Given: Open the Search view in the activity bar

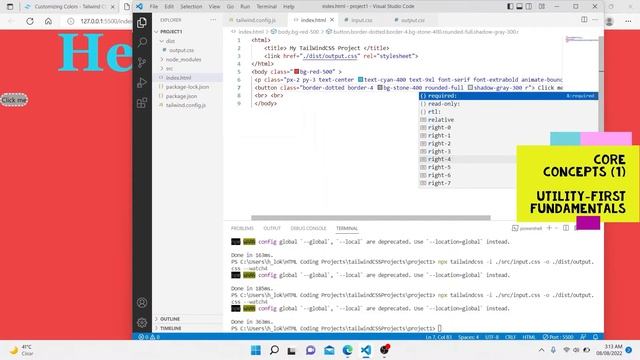Looking at the screenshot, I should [142, 42].
